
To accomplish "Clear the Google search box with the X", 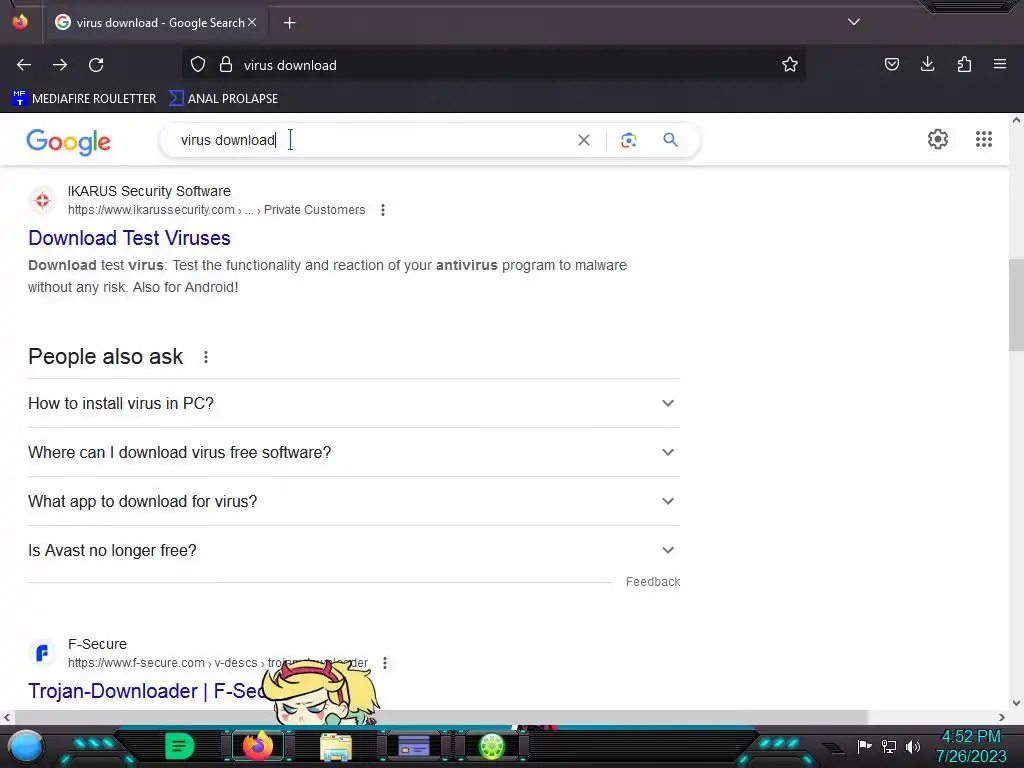I will (584, 140).
